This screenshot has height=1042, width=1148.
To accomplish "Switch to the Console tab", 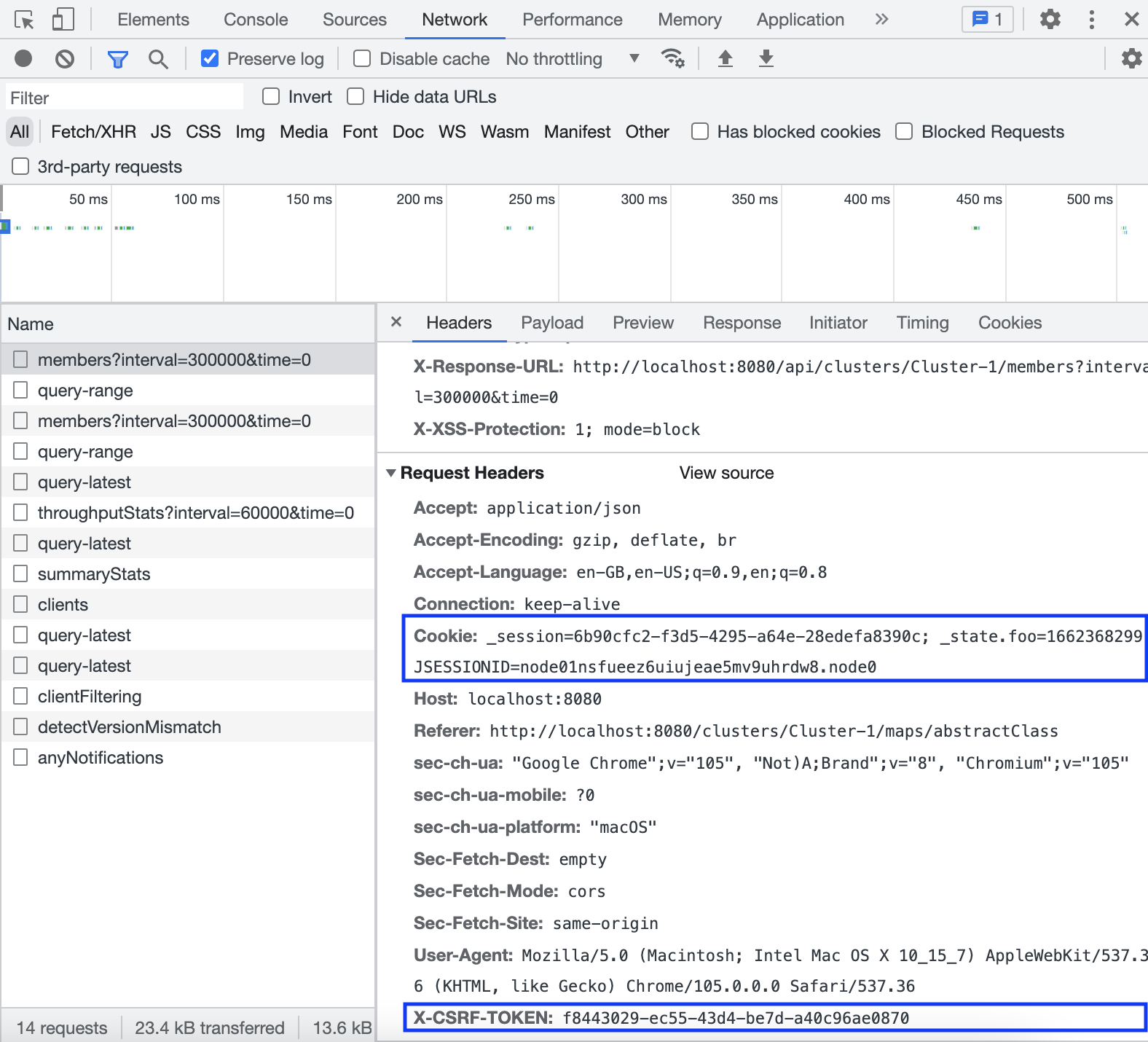I will click(x=256, y=20).
